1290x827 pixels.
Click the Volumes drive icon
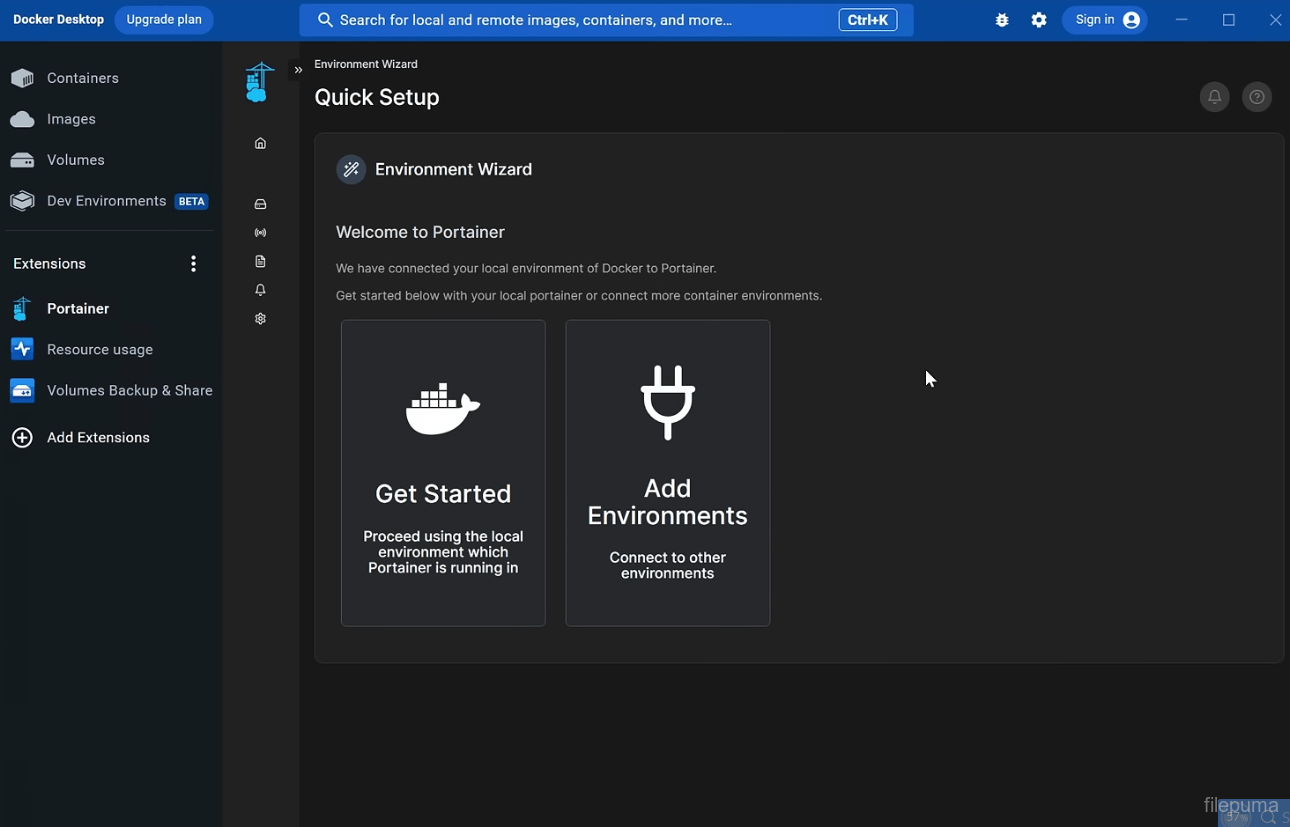coord(22,160)
